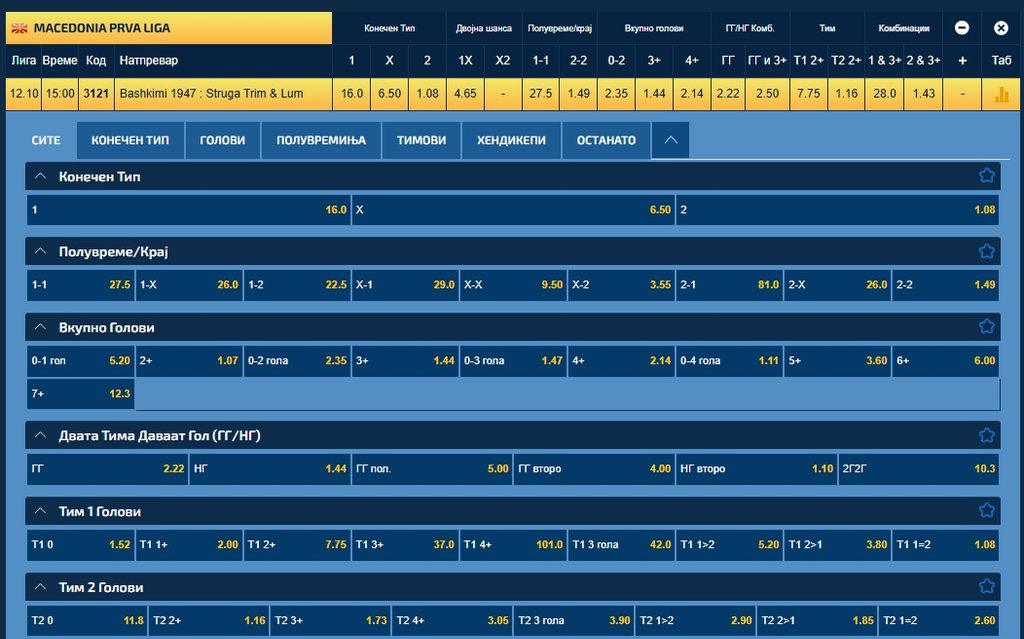The width and height of the screenshot is (1024, 639).
Task: Collapse the Тим 2 Голови section
Action: (40, 587)
